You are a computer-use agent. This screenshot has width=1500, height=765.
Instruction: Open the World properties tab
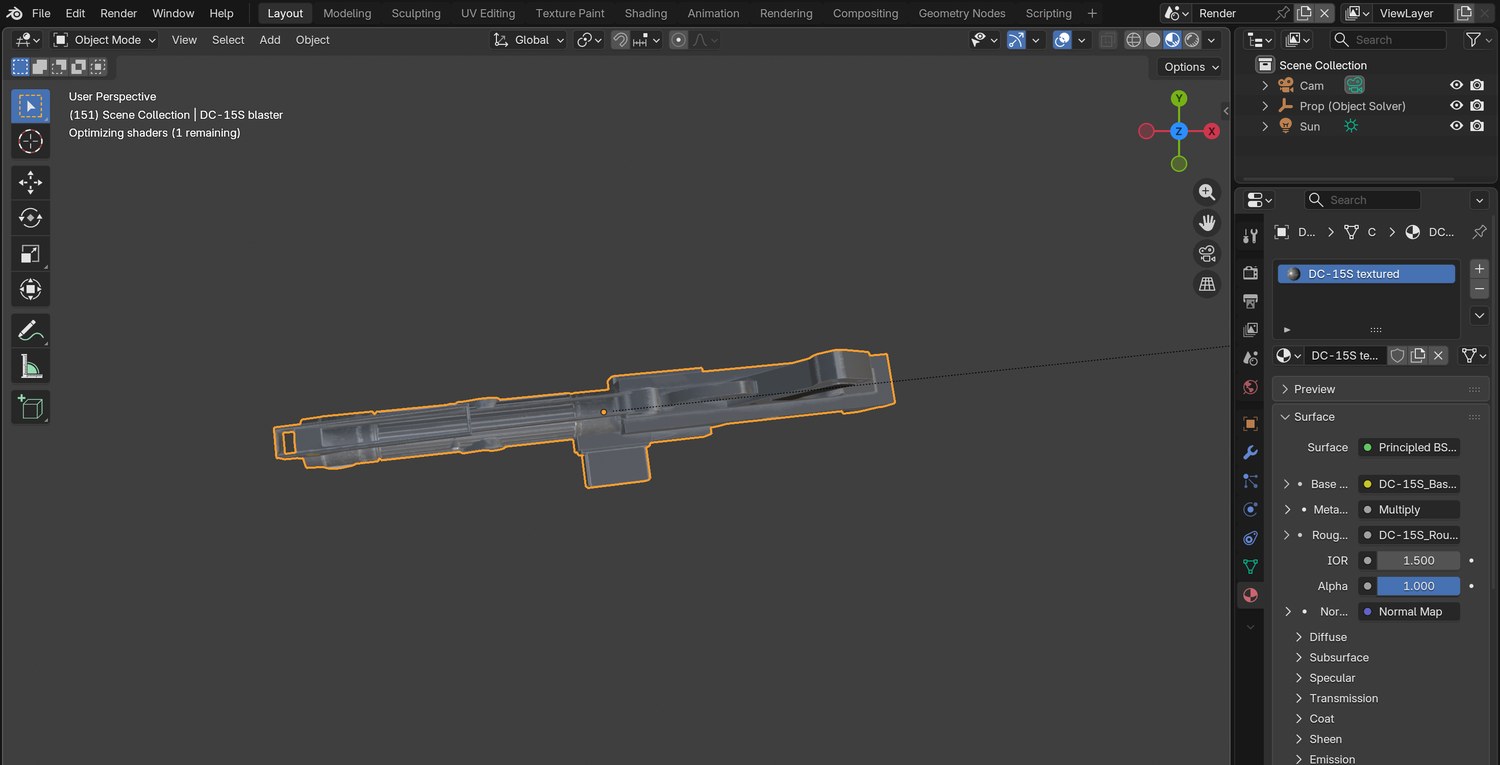(1250, 387)
